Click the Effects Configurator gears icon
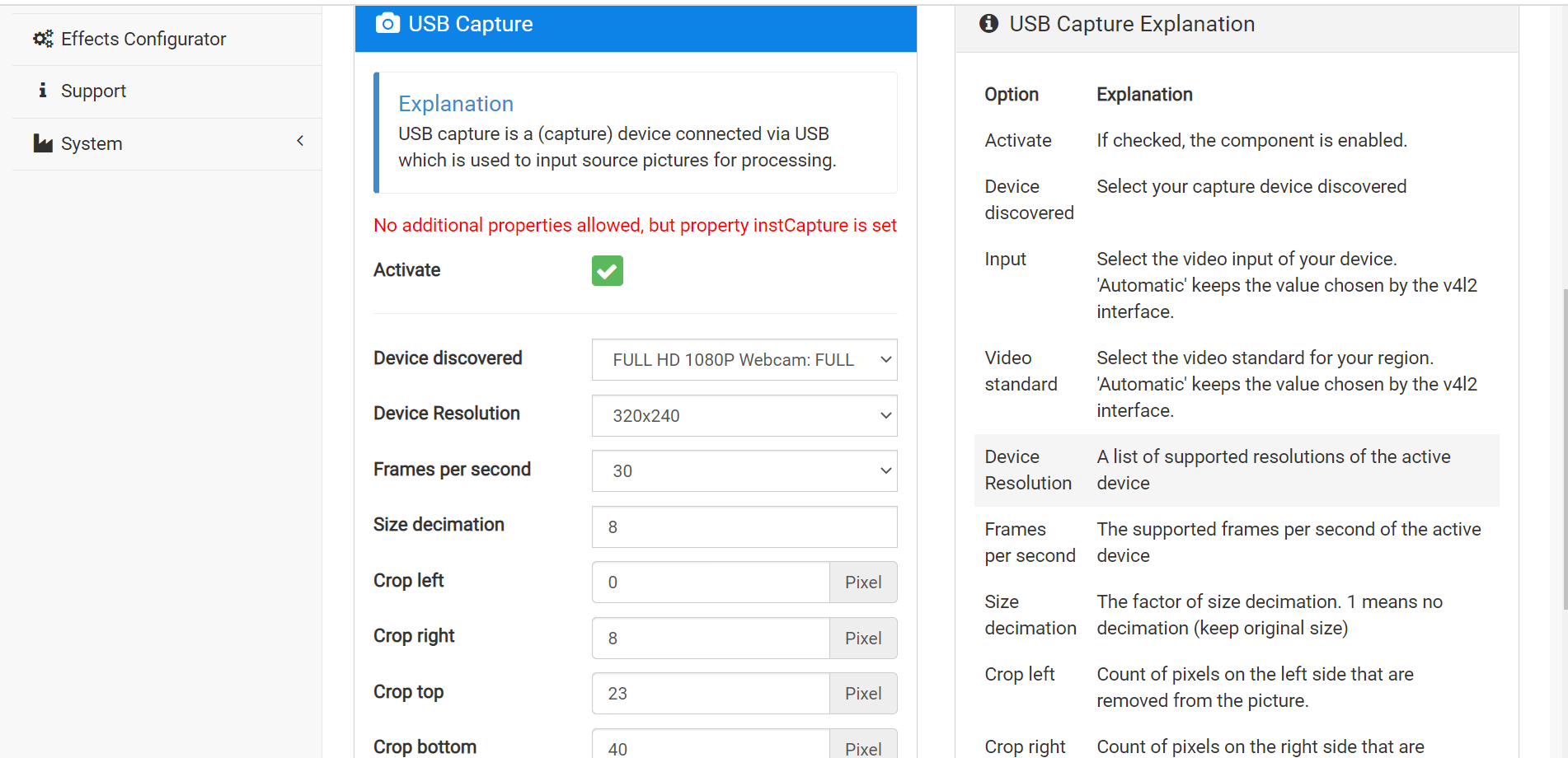The image size is (1568, 758). [x=43, y=39]
